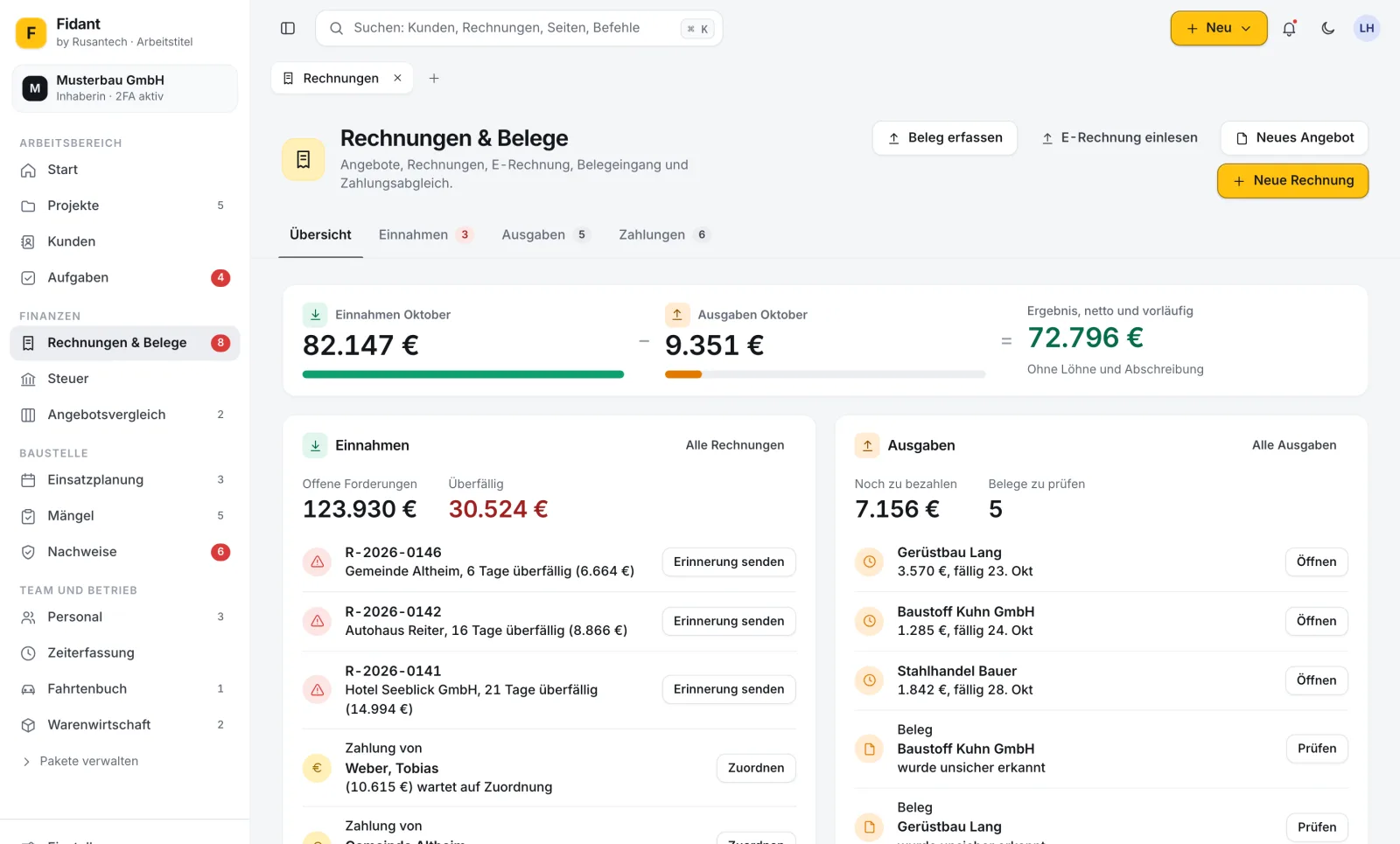The image size is (1400, 844).
Task: Close the Rechnungen tab
Action: coord(397,78)
